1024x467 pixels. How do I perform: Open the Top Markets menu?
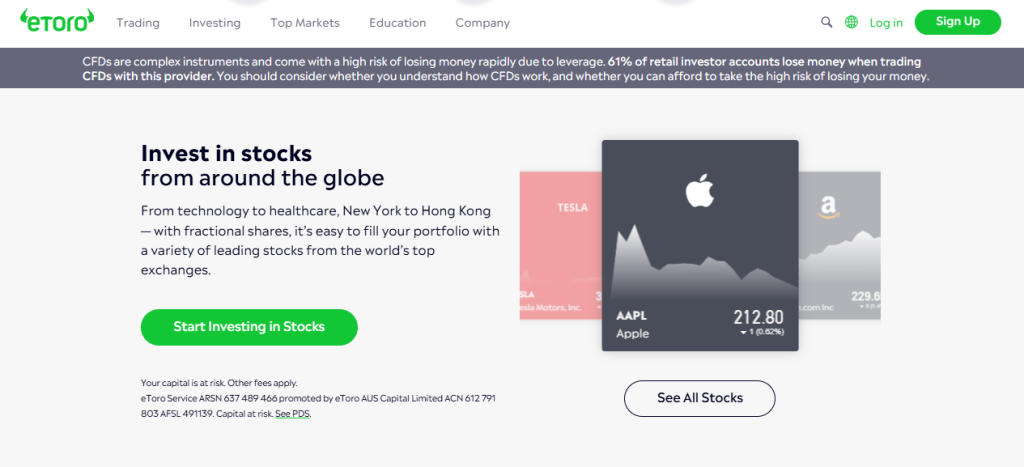(x=305, y=22)
